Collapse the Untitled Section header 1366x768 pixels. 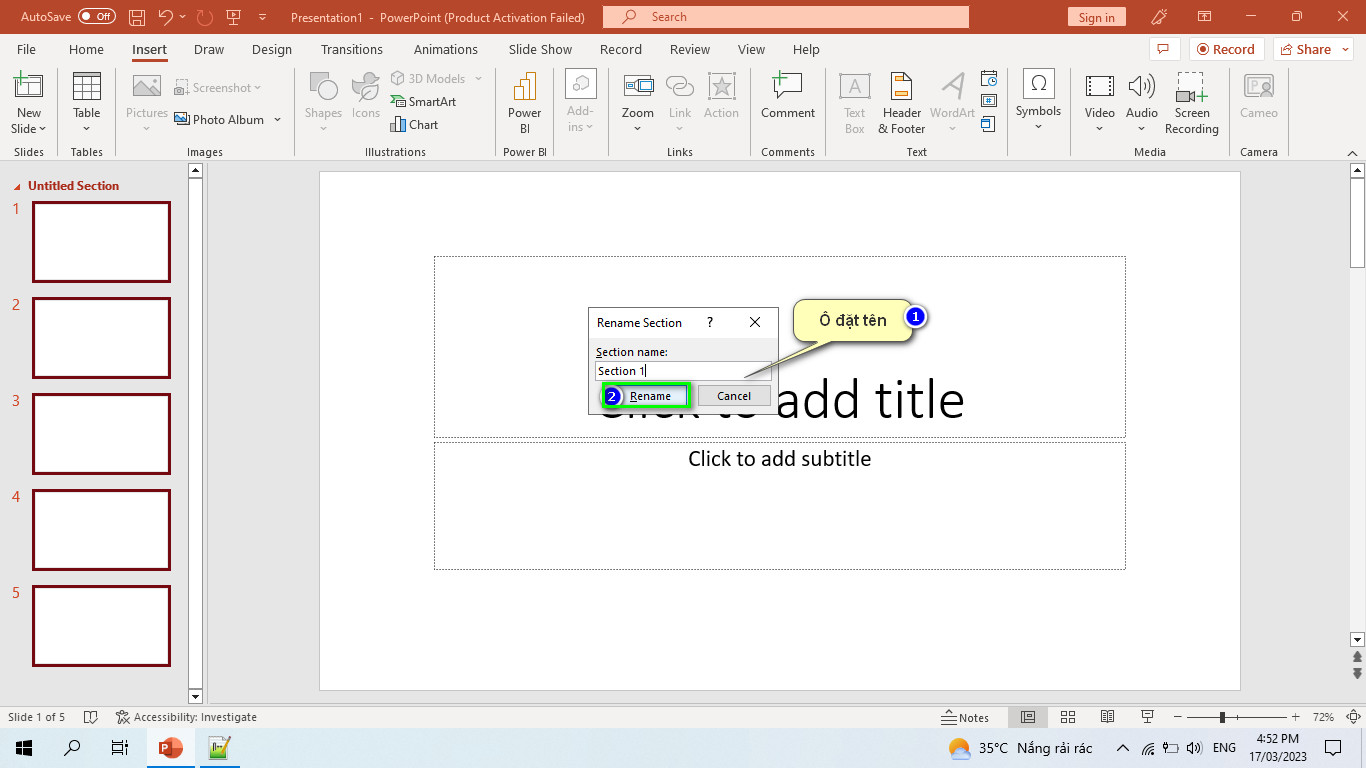coord(16,186)
